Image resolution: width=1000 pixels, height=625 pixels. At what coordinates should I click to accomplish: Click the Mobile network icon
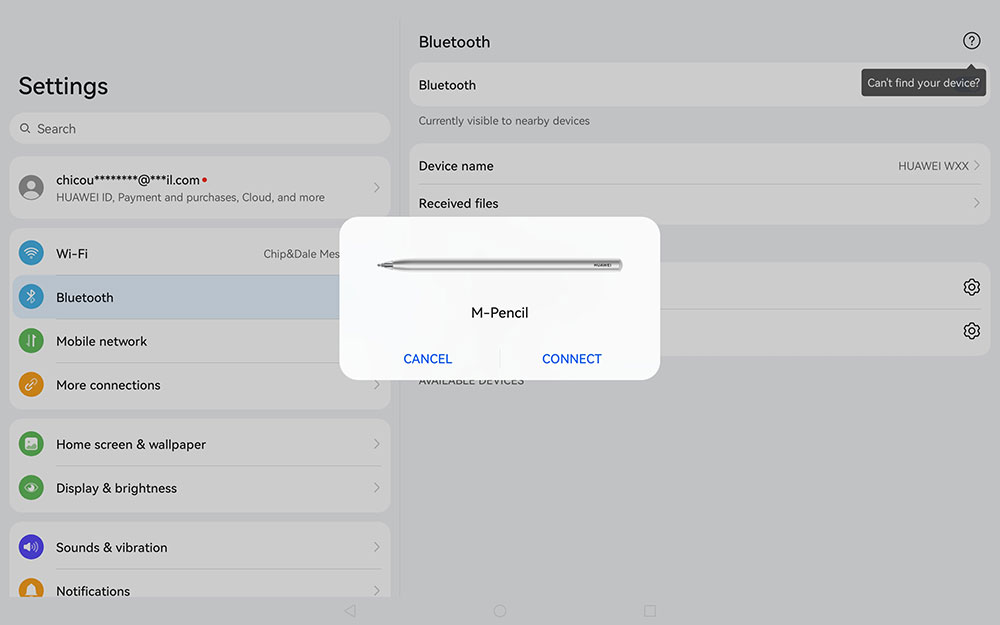31,341
